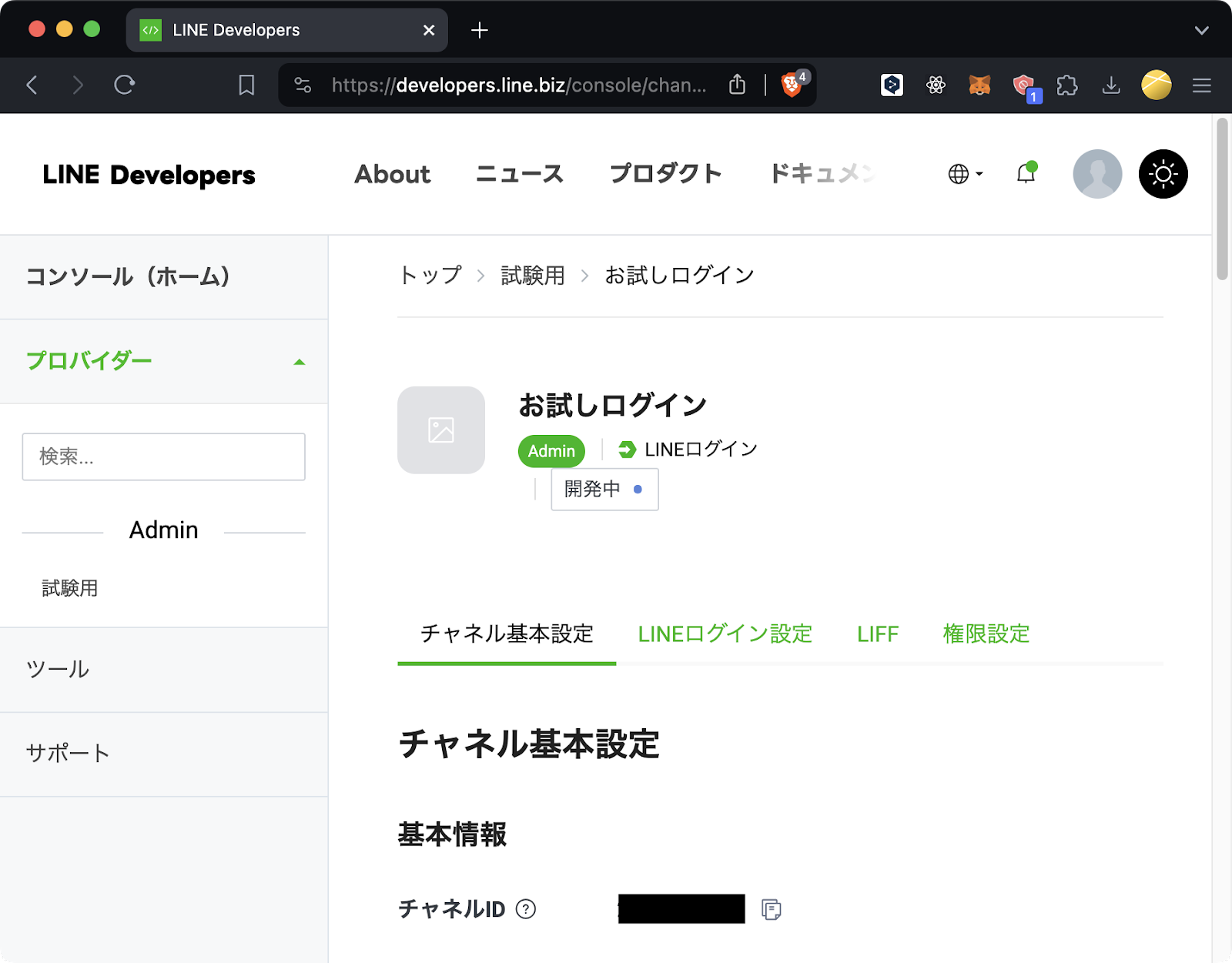This screenshot has height=963, width=1232.
Task: Click the address bar URL
Action: coord(519,85)
